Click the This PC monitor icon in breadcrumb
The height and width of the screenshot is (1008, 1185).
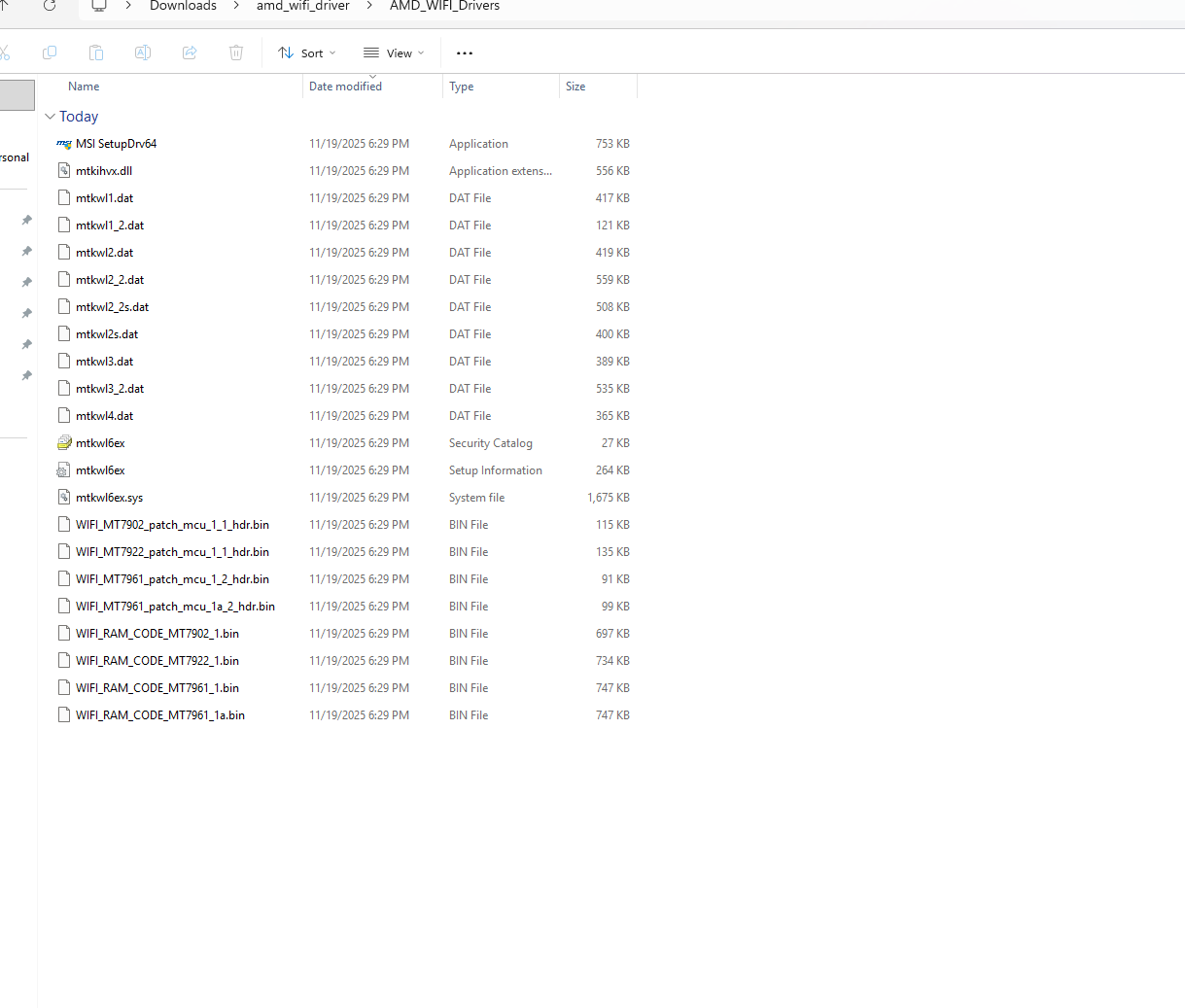click(x=98, y=6)
